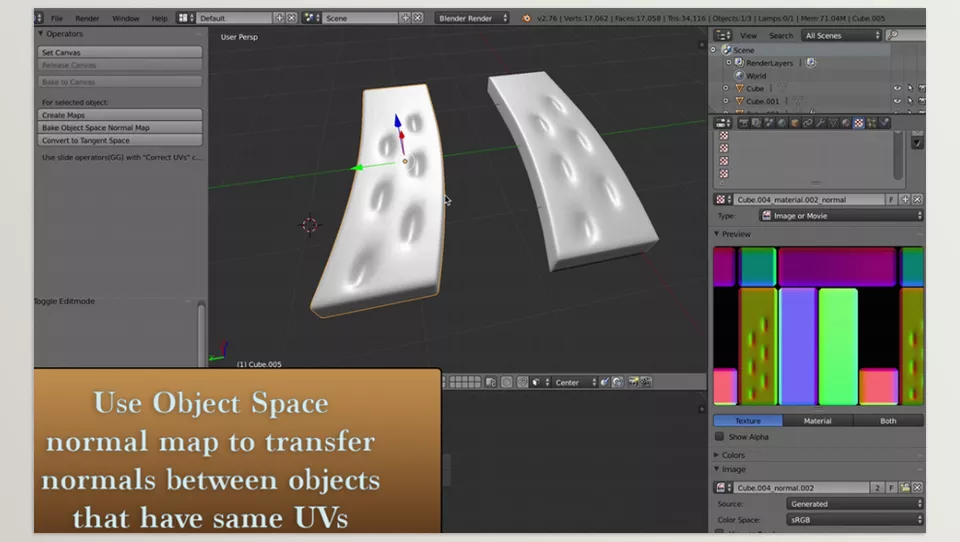Open the Center pivot dropdown in viewport header
This screenshot has height=542, width=960.
[x=574, y=382]
